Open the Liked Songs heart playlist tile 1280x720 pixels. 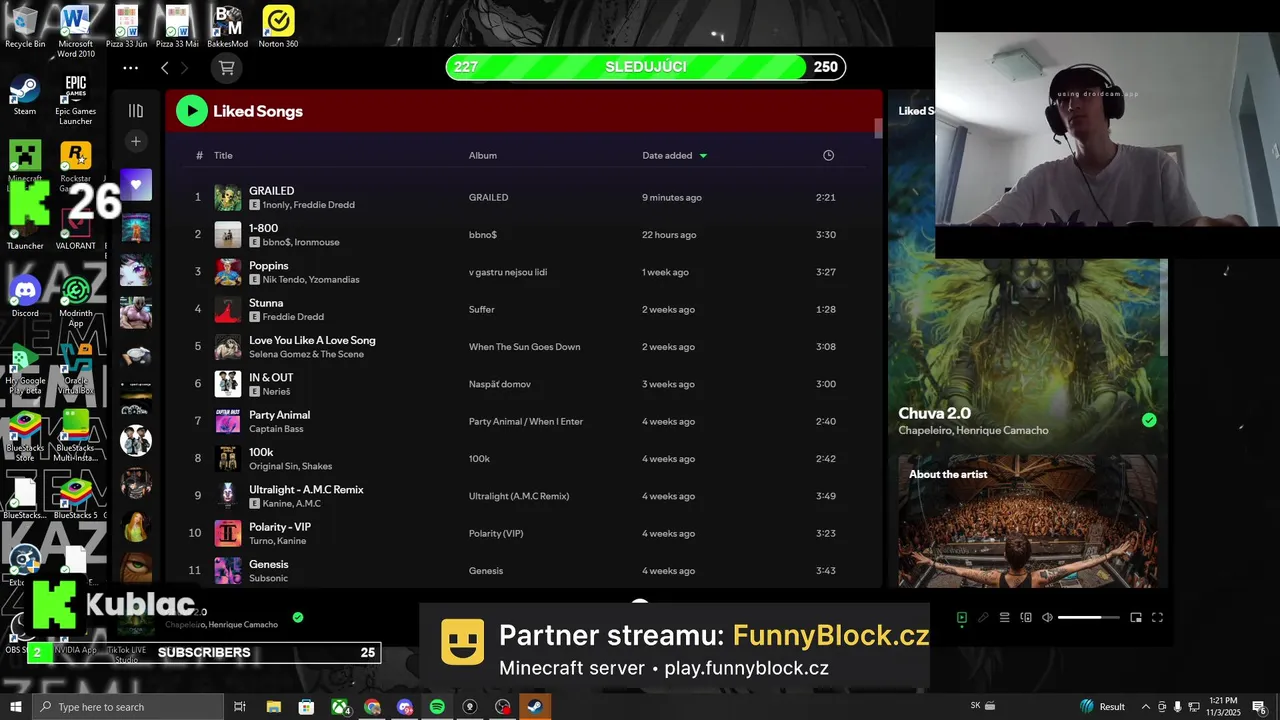point(136,185)
